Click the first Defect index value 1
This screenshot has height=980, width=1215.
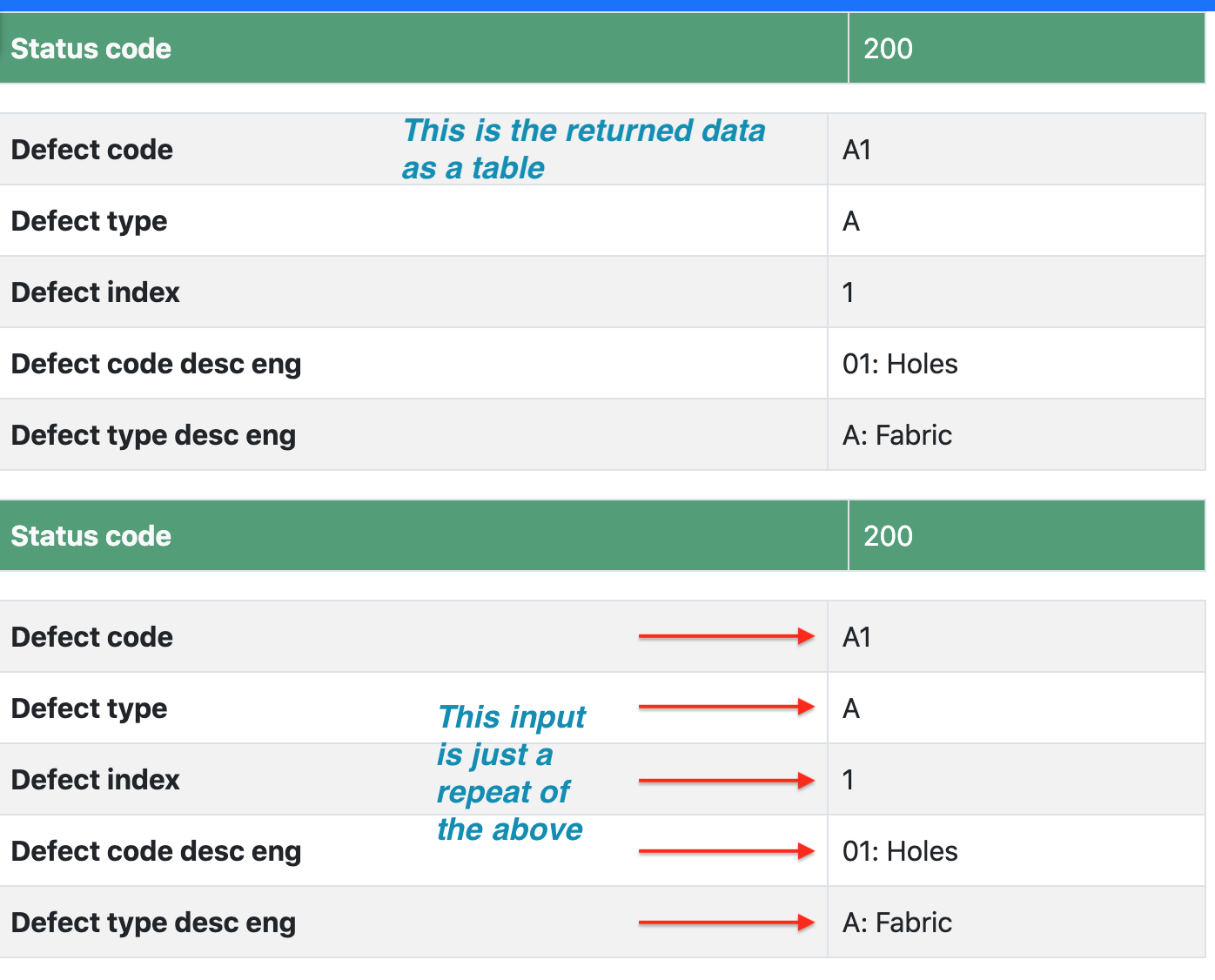[x=849, y=292]
